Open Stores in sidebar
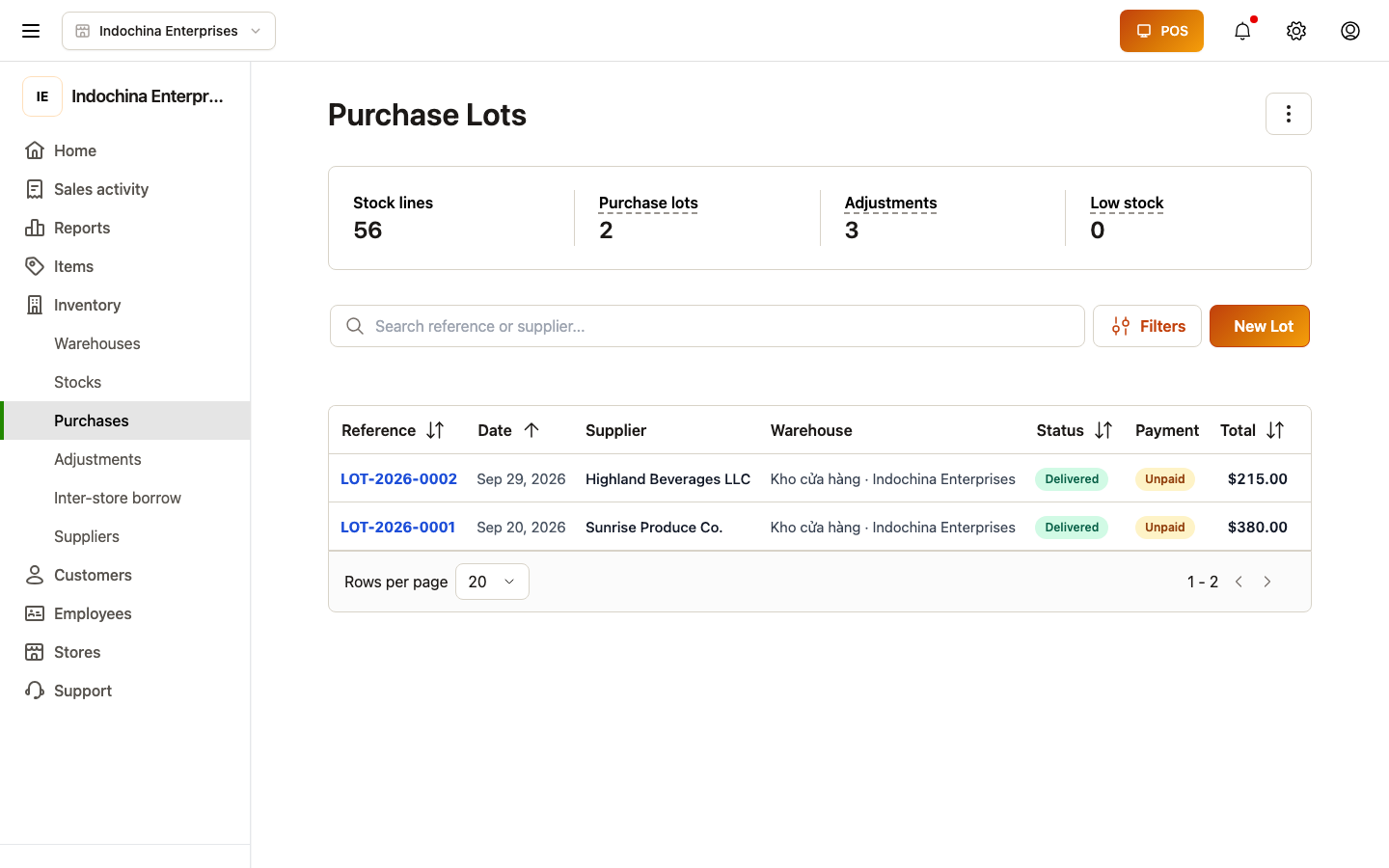Viewport: 1389px width, 868px height. click(125, 652)
